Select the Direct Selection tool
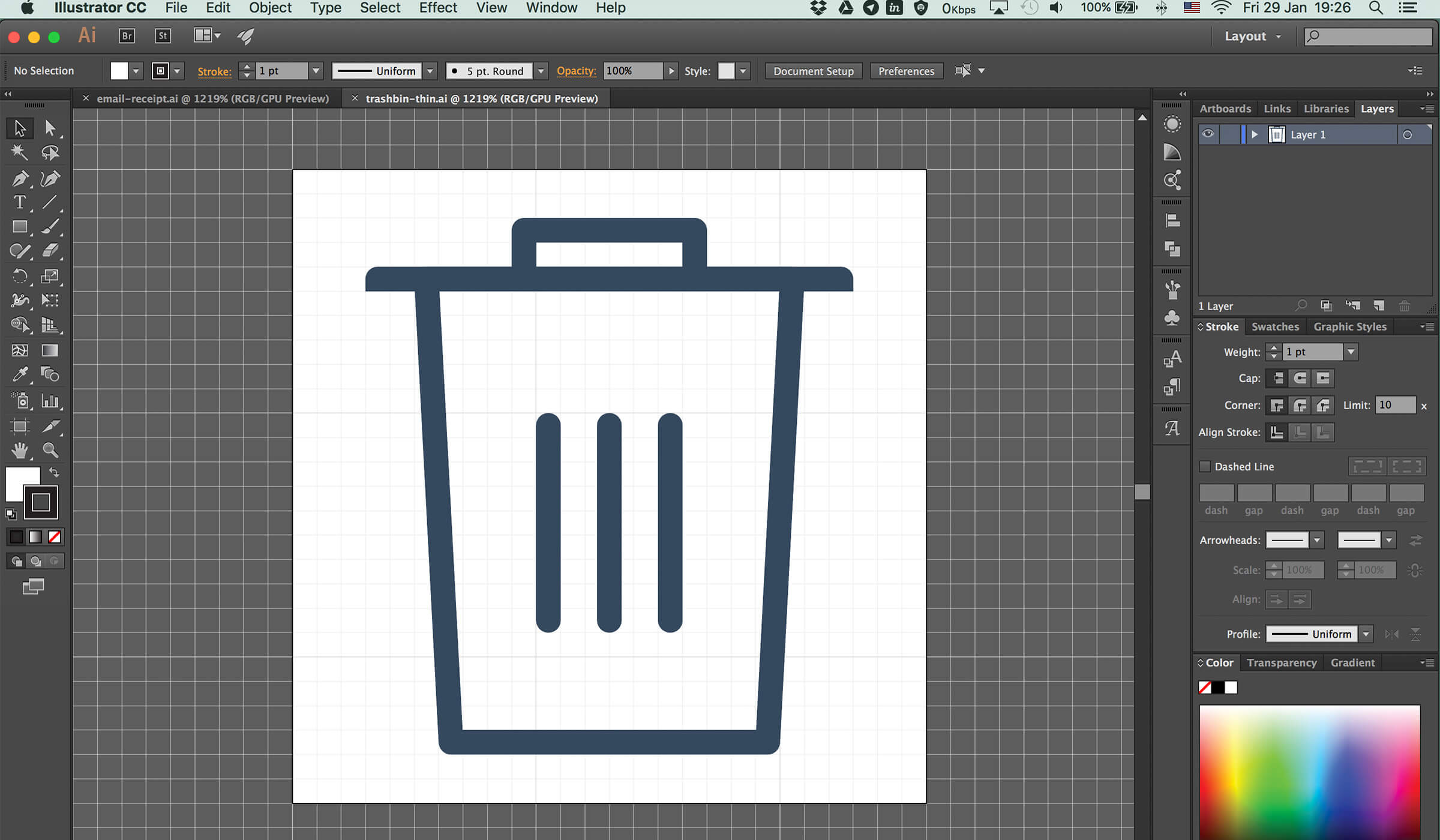 [50, 128]
